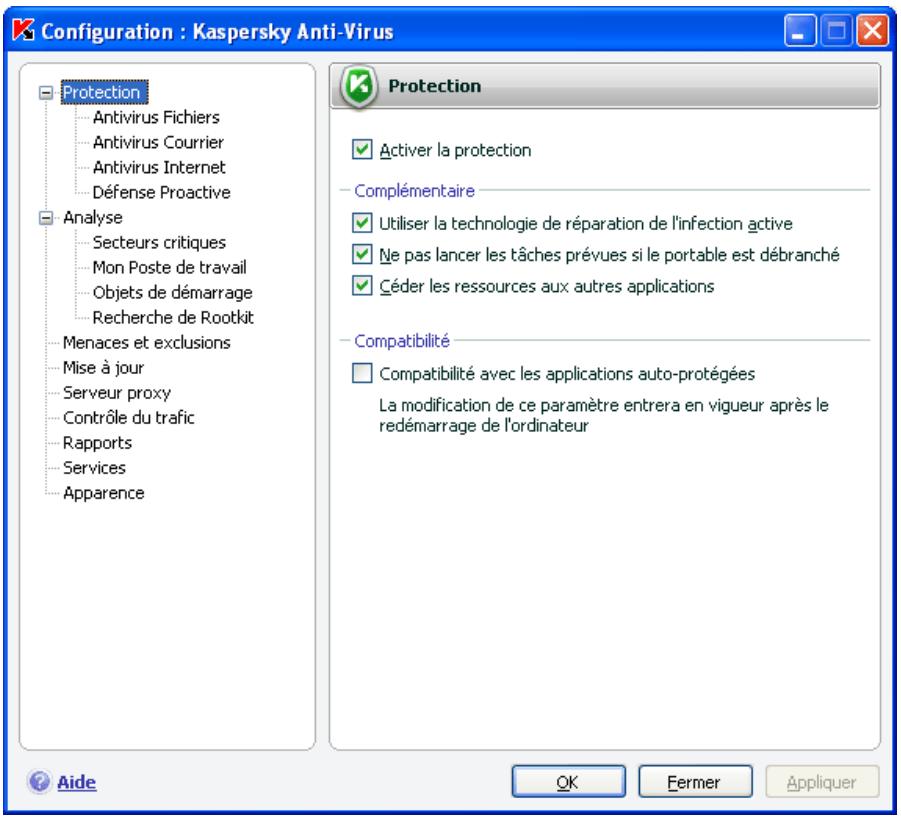Viewport: 901px width, 817px height.
Task: Select Services in the tree
Action: click(94, 468)
